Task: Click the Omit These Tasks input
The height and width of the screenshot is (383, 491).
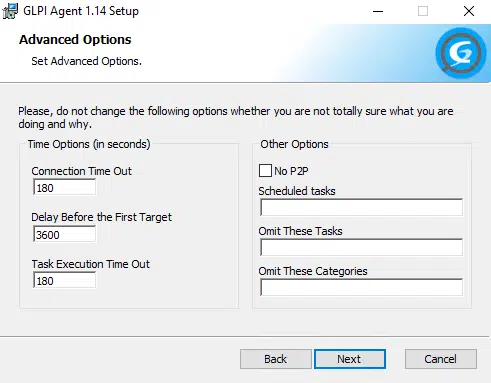Action: tap(361, 247)
